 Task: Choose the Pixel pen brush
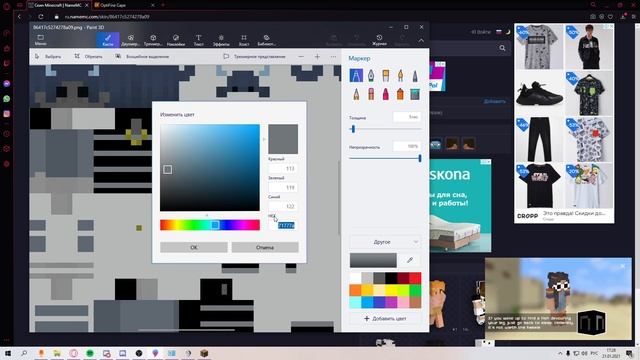[x=415, y=76]
